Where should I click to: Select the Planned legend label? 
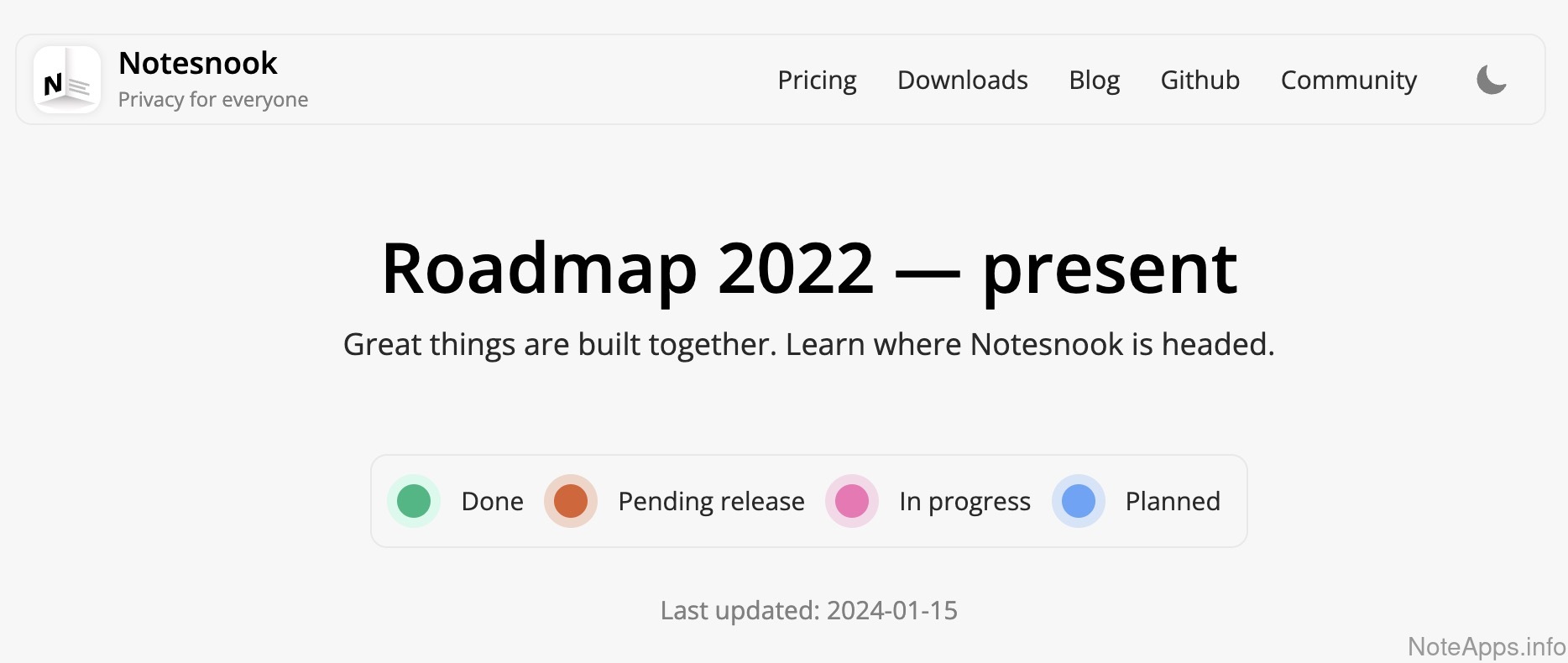(1173, 501)
